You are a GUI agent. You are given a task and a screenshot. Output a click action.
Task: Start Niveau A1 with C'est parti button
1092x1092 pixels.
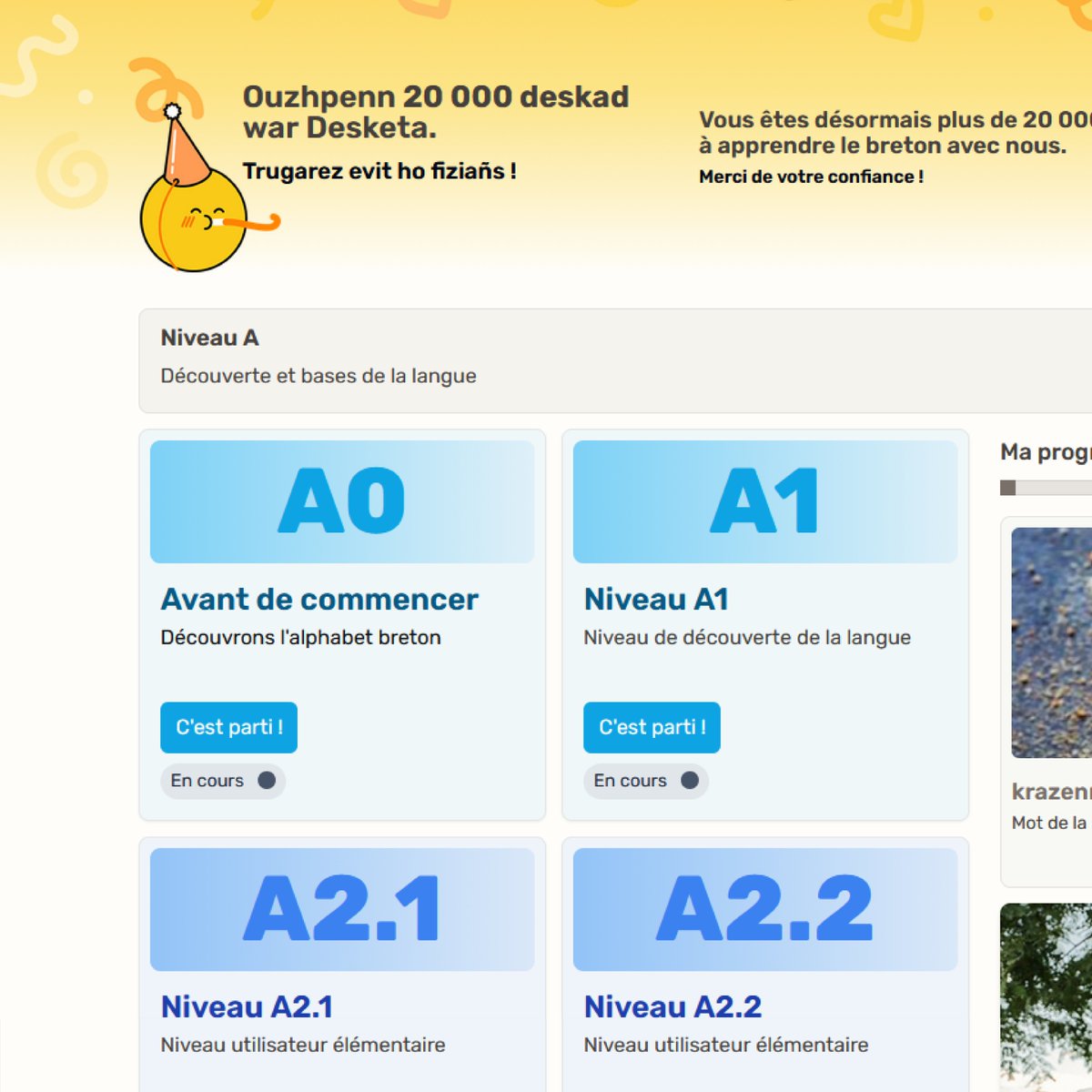[x=652, y=727]
